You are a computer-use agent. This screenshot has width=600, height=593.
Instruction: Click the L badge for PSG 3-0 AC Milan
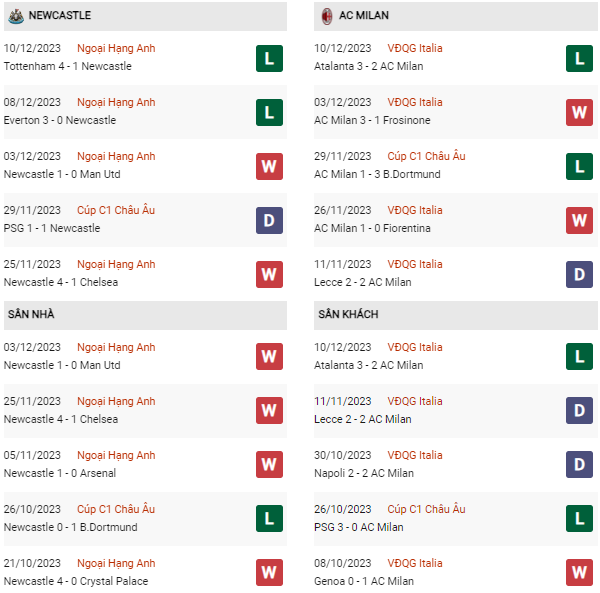[579, 519]
